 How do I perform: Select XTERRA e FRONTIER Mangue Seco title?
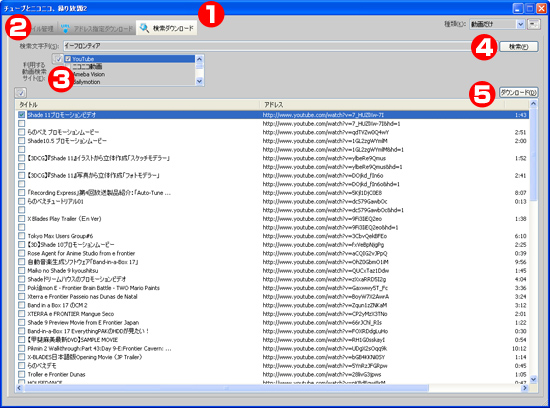(71, 314)
